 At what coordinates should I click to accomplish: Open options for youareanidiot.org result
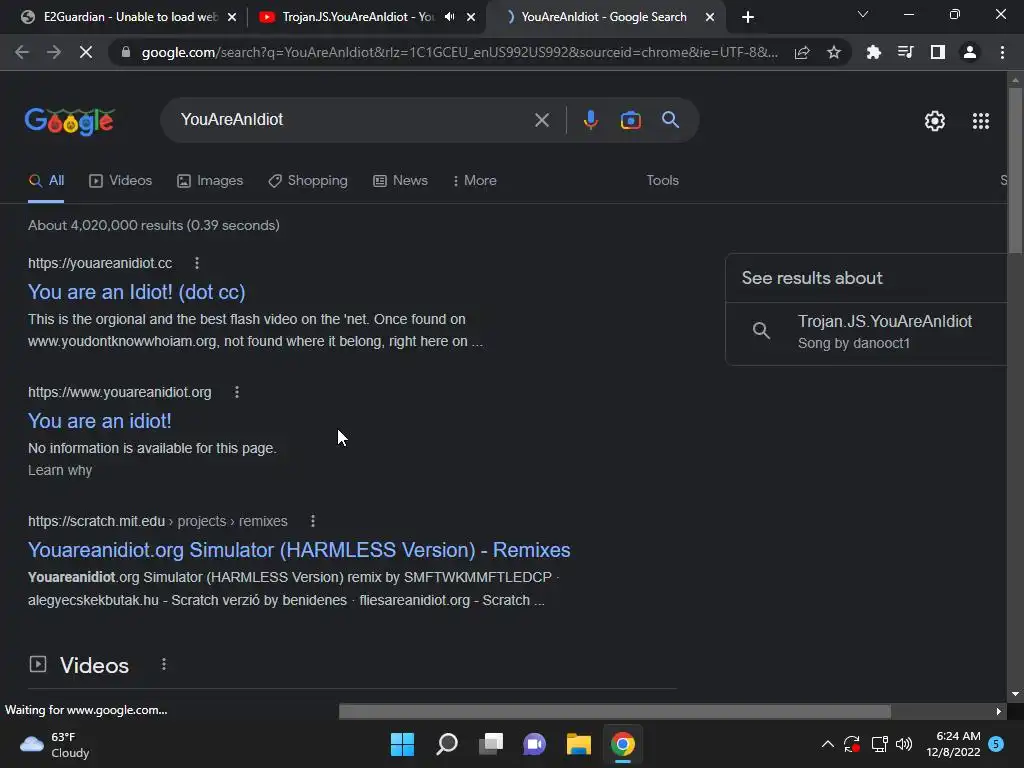[x=236, y=392]
